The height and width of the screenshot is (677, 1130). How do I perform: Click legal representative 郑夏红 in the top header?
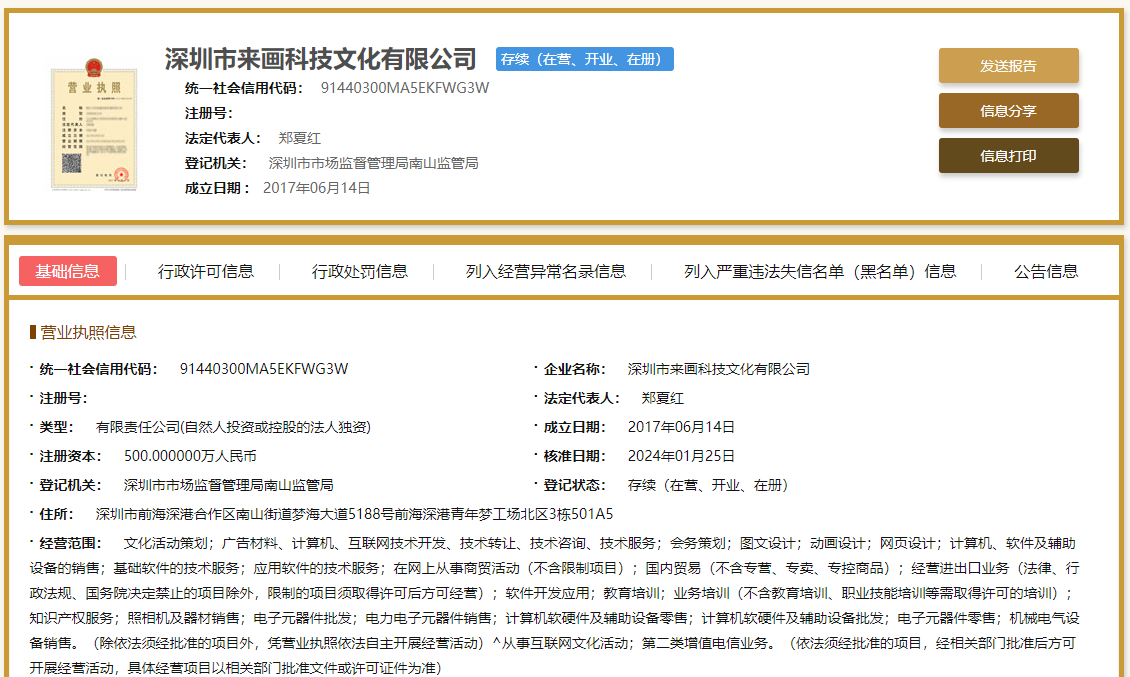[x=299, y=138]
